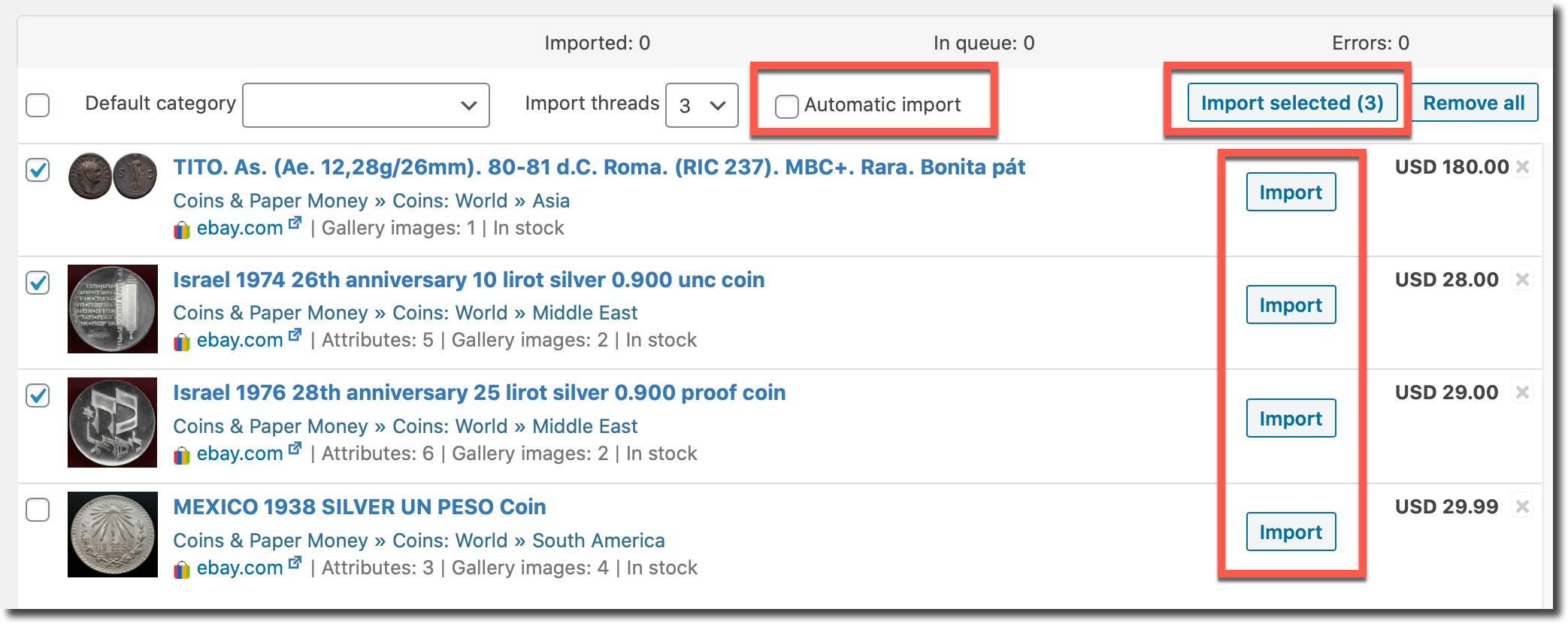The width and height of the screenshot is (1568, 624).
Task: Remove Mexico 1938 peso via X icon
Action: [x=1522, y=507]
